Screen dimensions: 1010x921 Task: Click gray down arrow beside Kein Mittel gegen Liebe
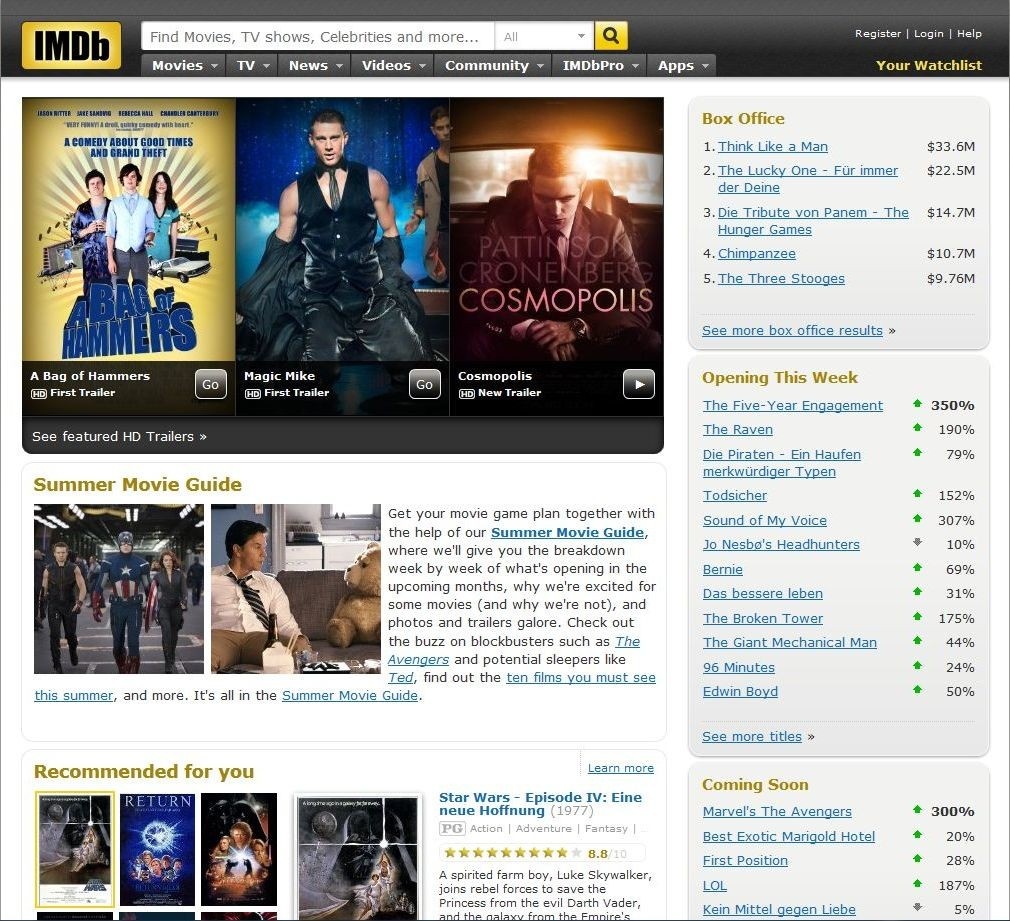(x=917, y=907)
